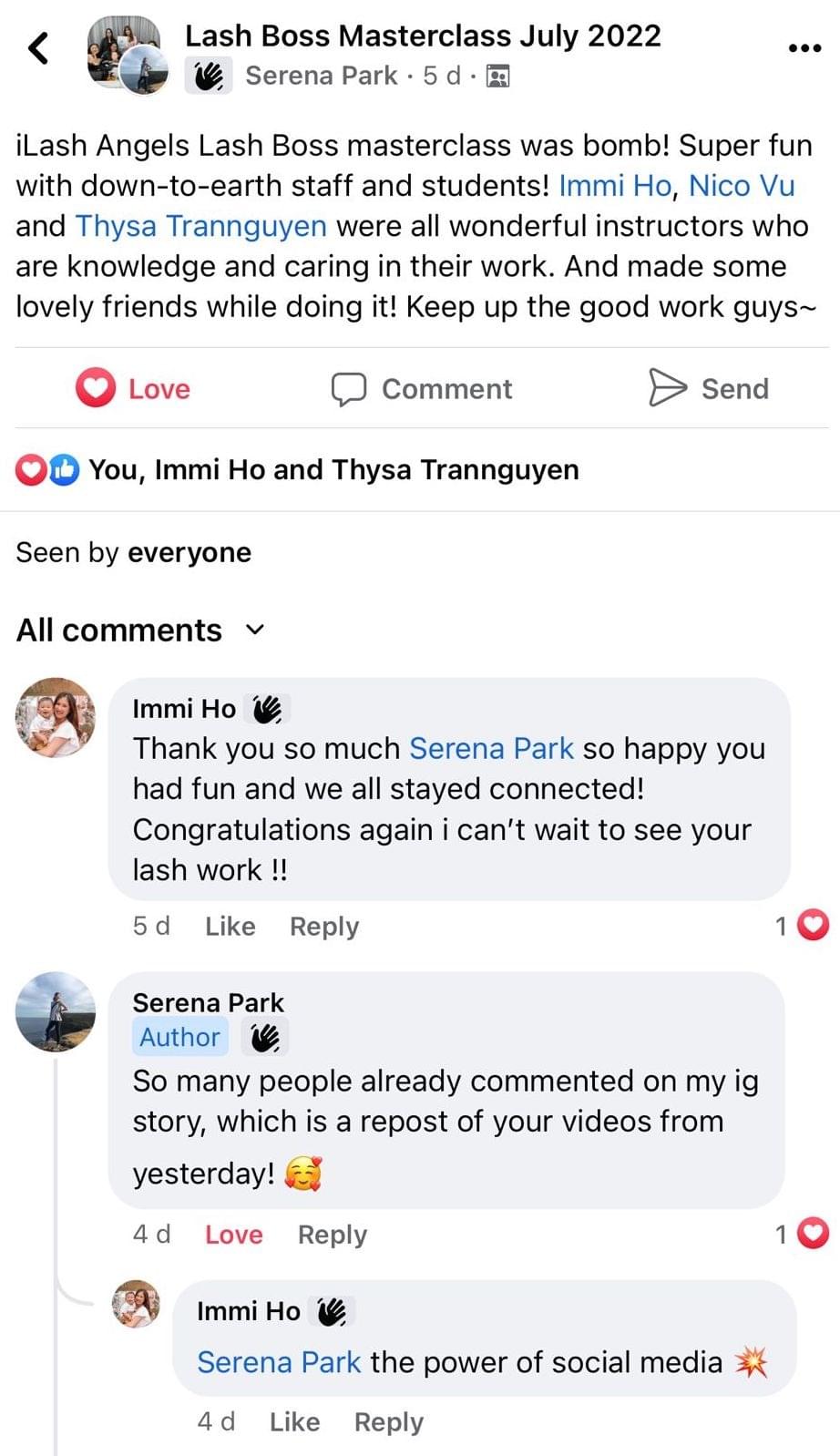840x1456 pixels.
Task: Open Immi Ho's profile picture on first comment
Action: (x=55, y=717)
